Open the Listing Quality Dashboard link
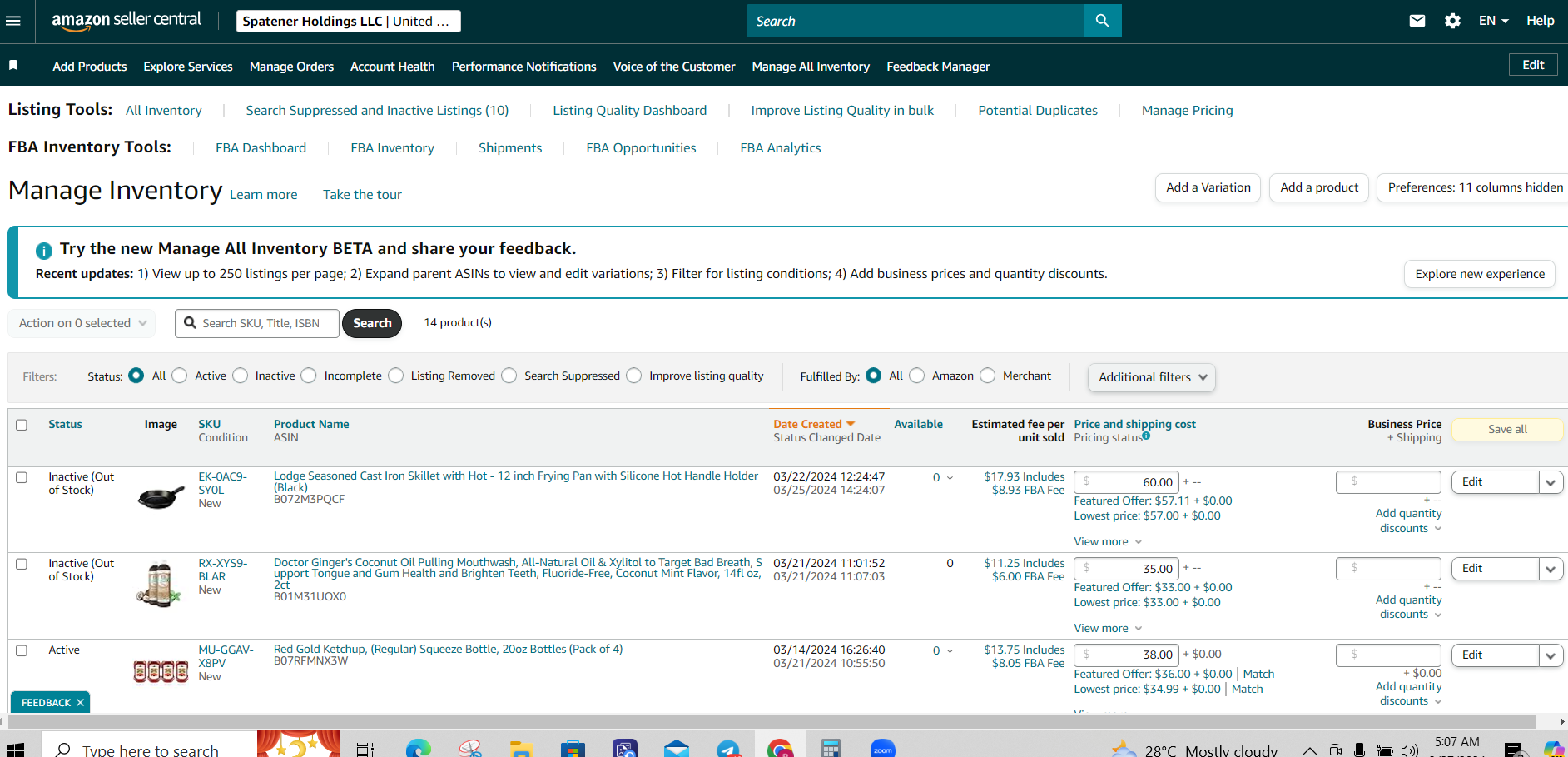 click(629, 111)
